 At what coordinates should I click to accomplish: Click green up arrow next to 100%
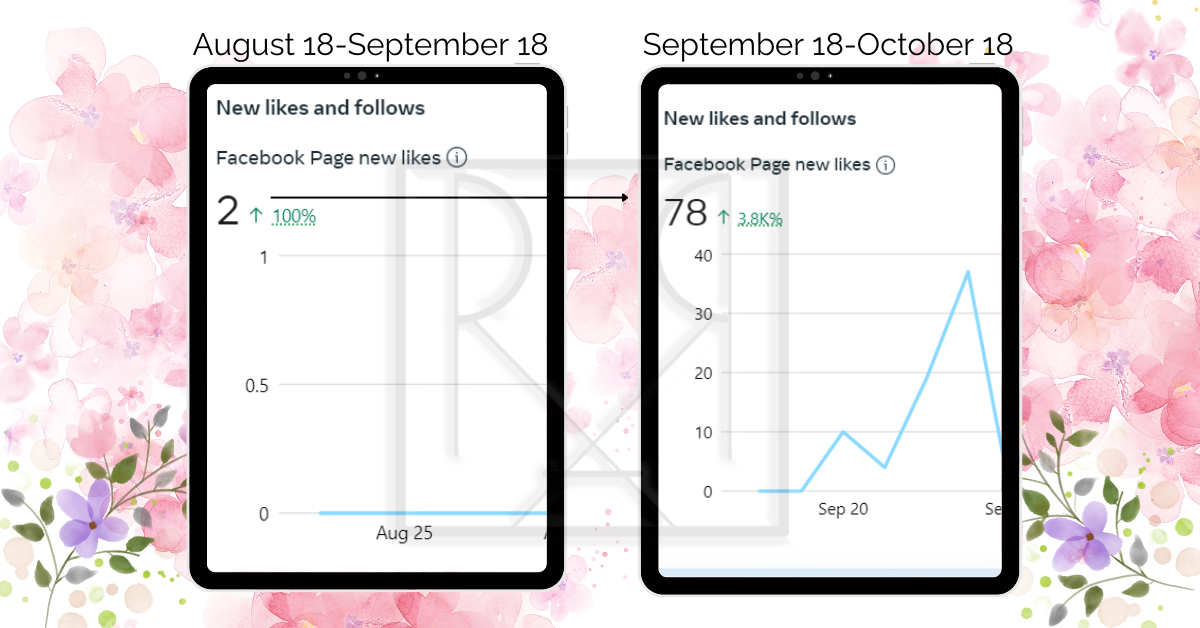pyautogui.click(x=256, y=214)
